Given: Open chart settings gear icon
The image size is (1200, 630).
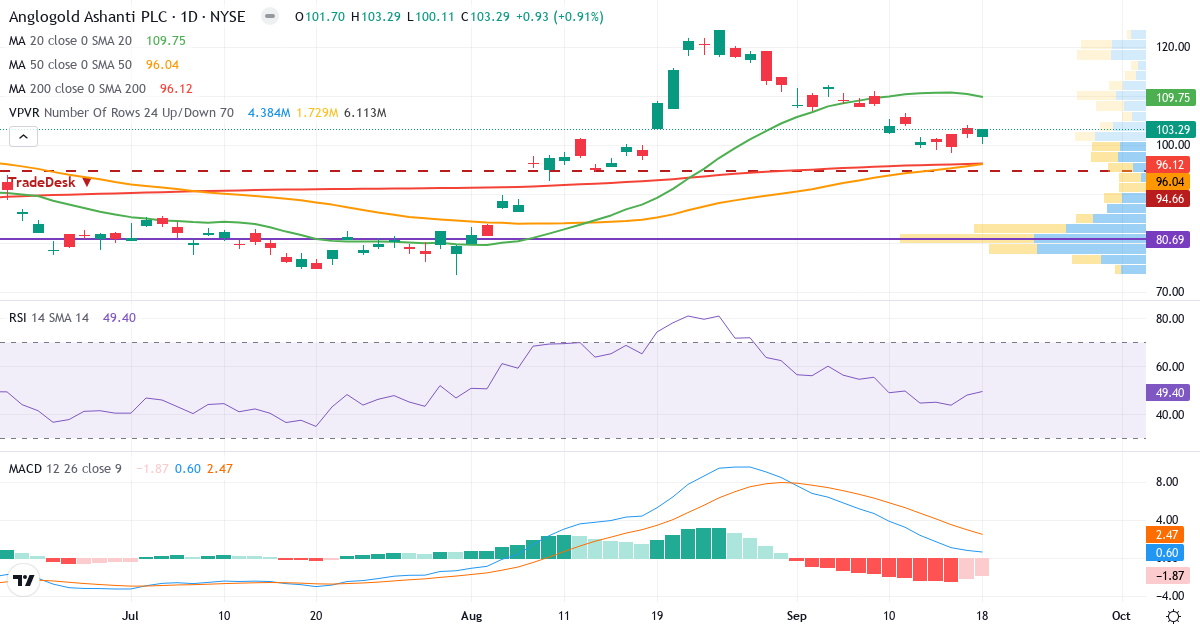Looking at the screenshot, I should pos(1172,615).
